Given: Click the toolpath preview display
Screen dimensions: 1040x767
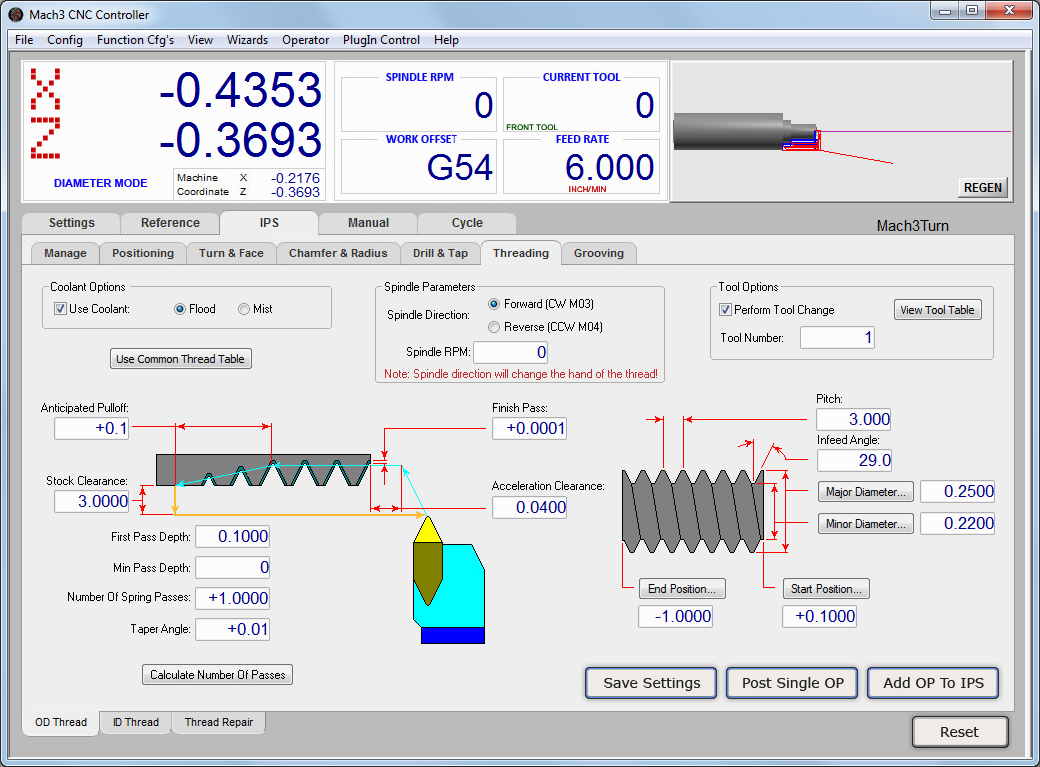Looking at the screenshot, I should [841, 131].
